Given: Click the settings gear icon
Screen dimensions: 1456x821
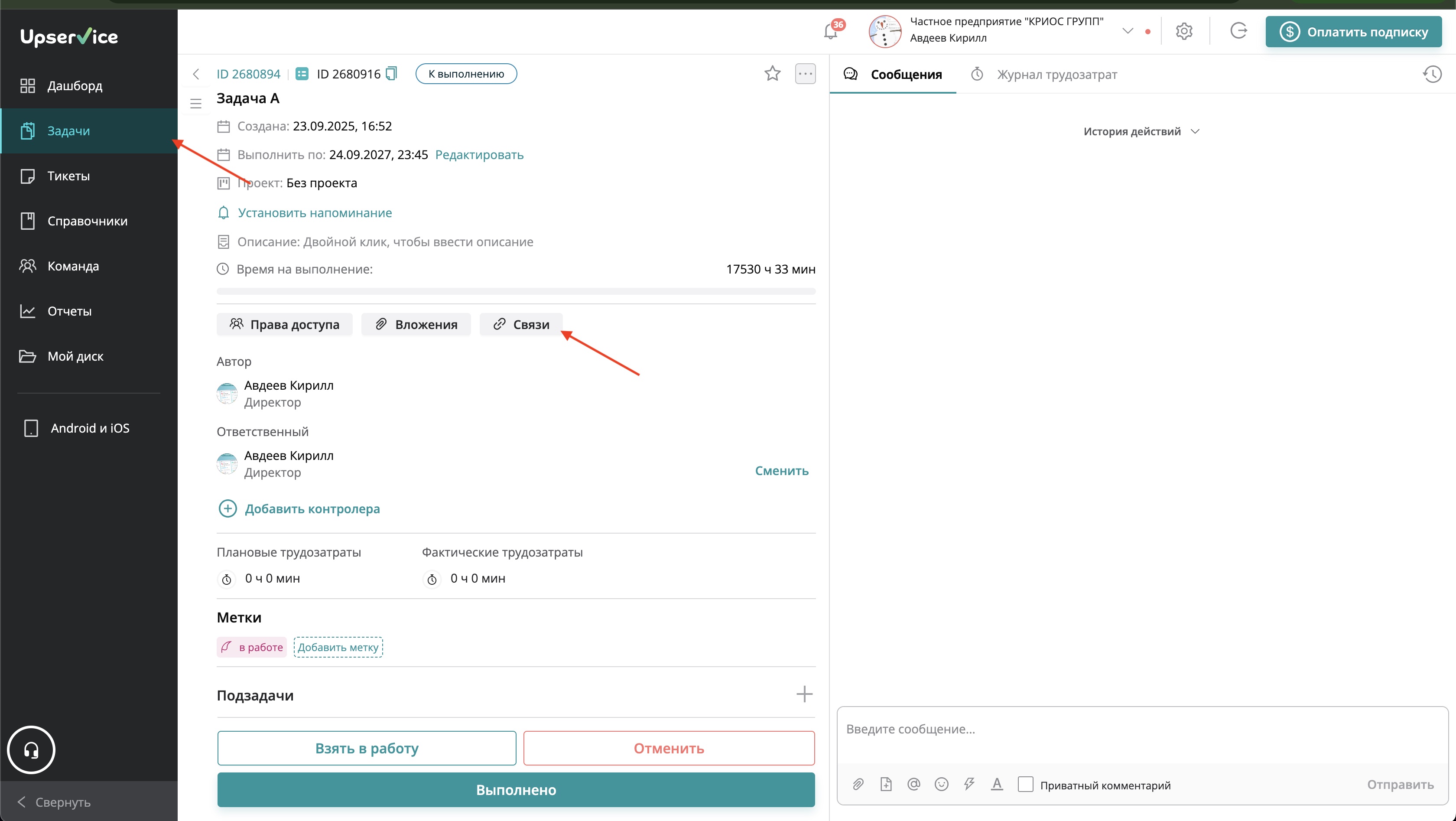Looking at the screenshot, I should tap(1183, 31).
